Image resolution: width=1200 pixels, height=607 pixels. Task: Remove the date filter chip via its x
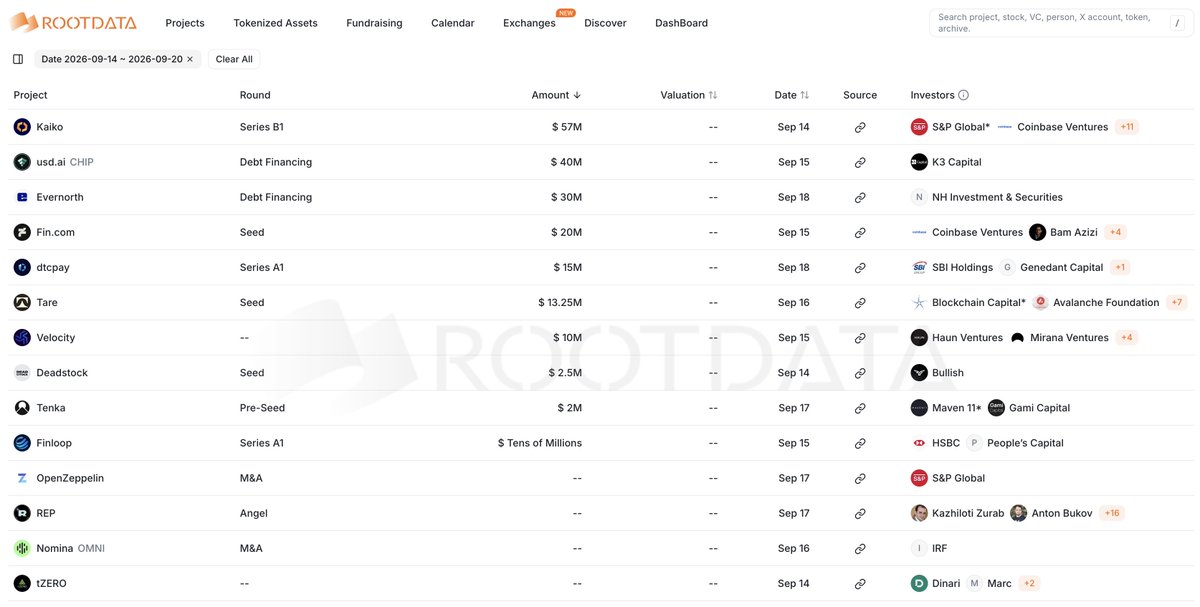190,59
